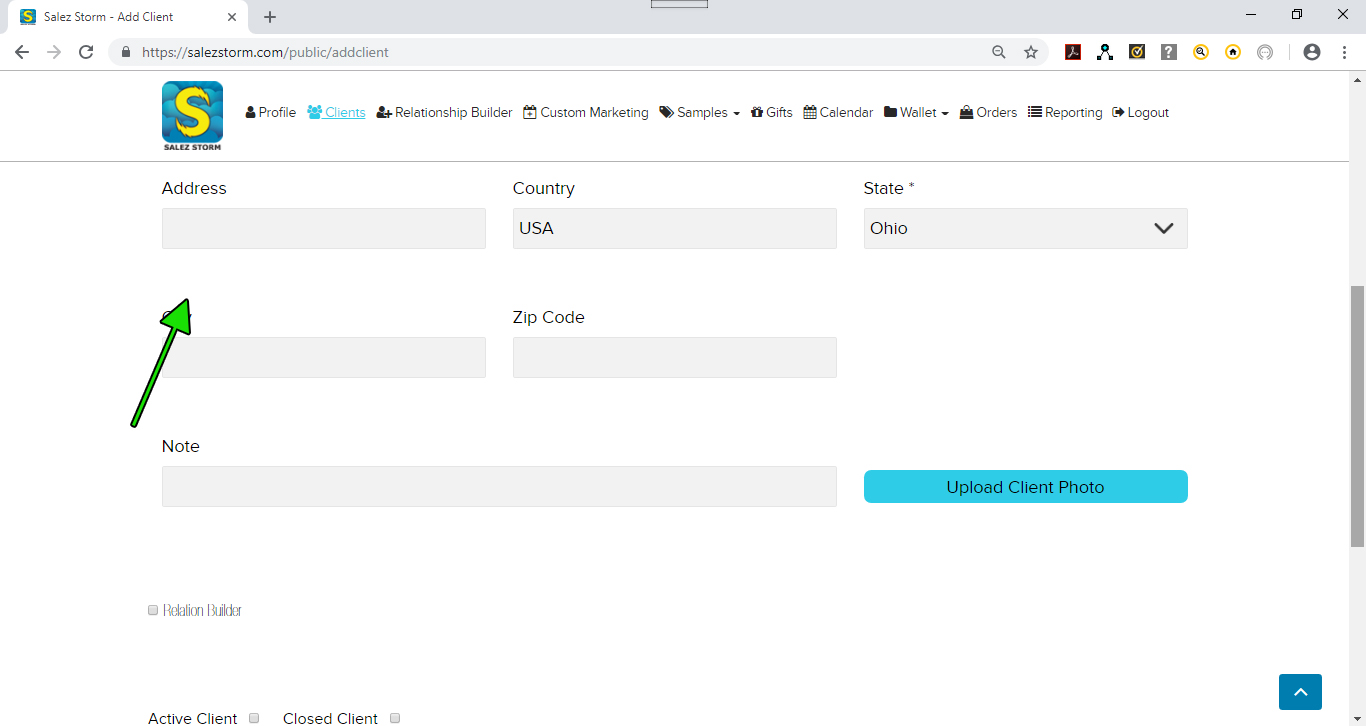Open the State dropdown showing Ohio

[1025, 228]
